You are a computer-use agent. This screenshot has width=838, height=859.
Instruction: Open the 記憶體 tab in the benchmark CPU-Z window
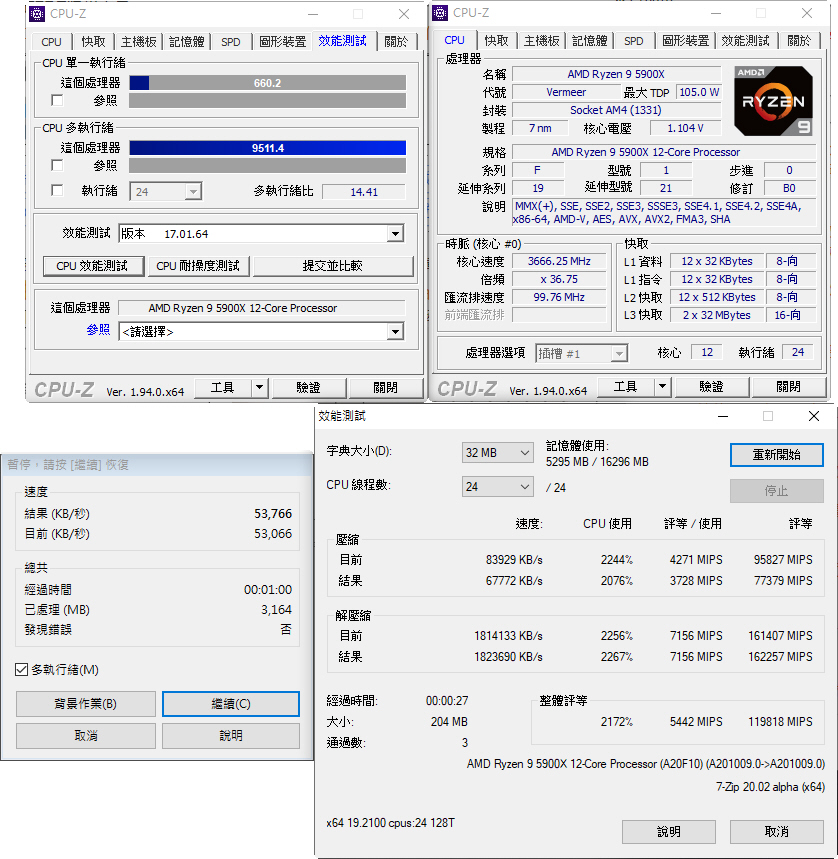coord(187,42)
